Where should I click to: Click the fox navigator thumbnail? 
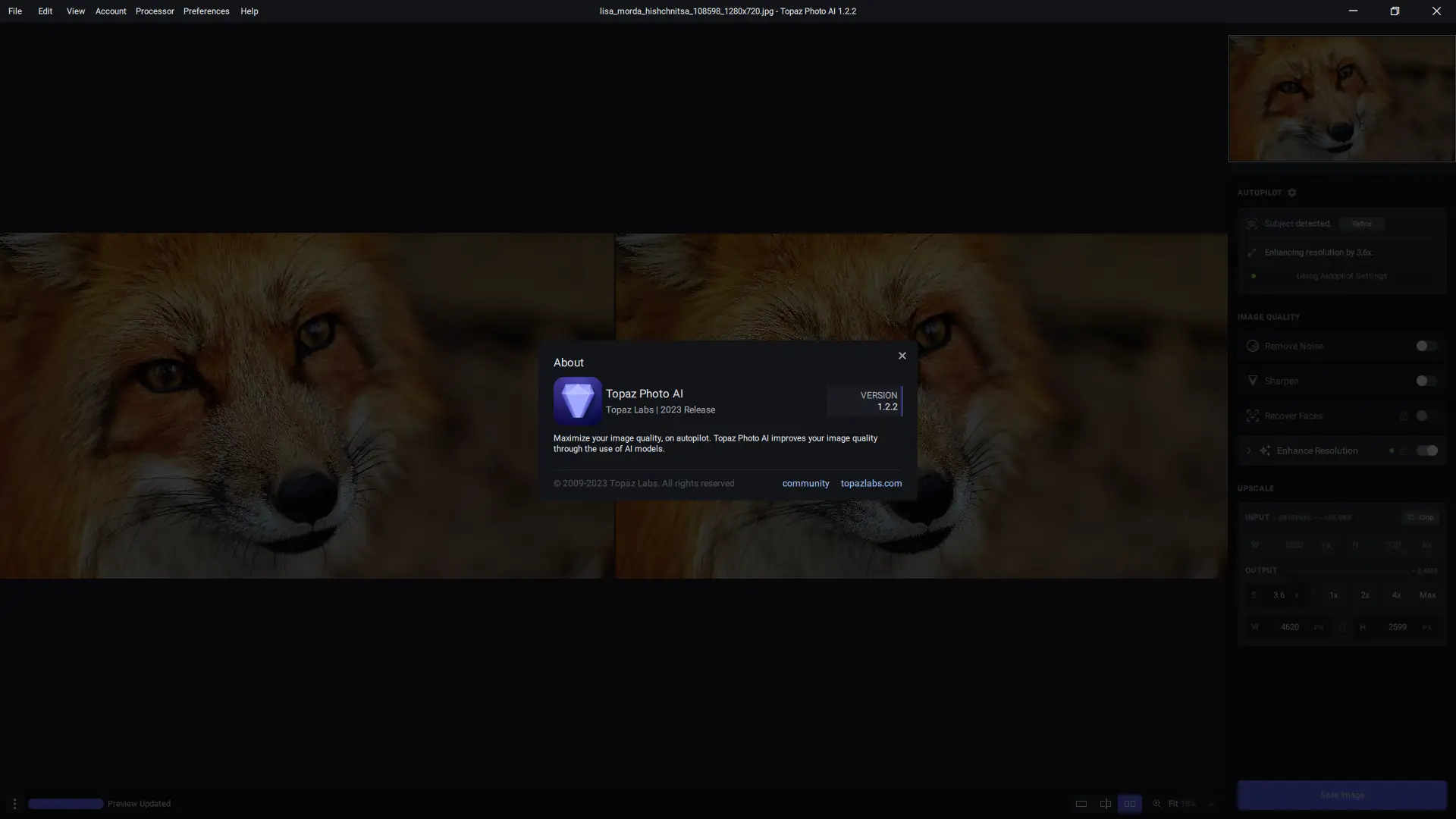(1341, 99)
